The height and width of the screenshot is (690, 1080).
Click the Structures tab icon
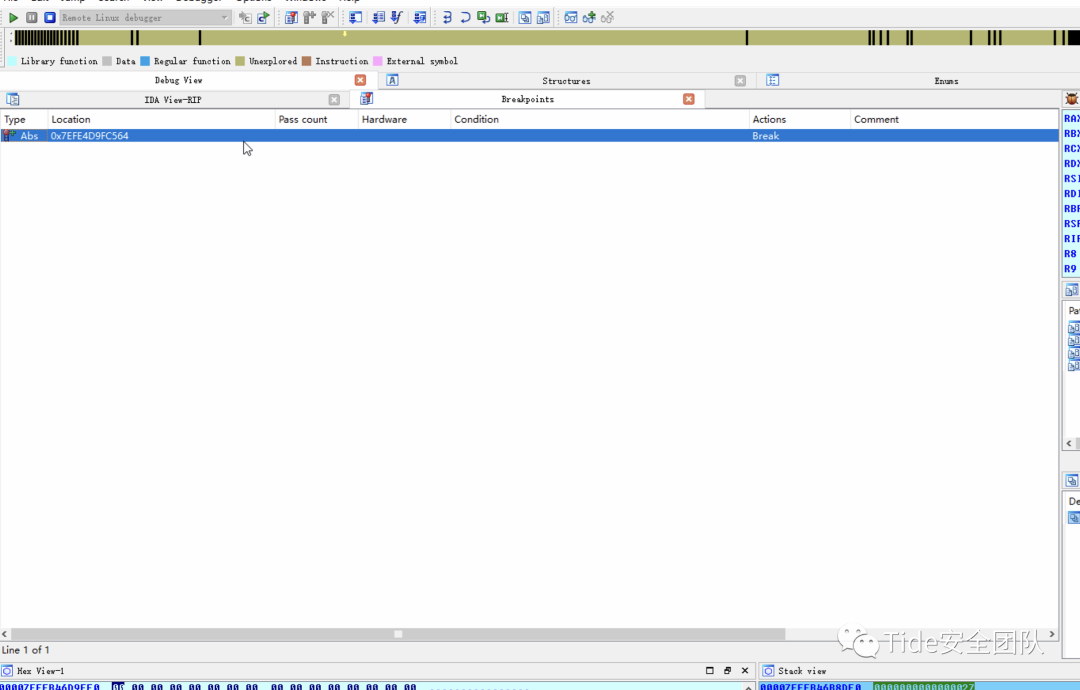tap(392, 81)
